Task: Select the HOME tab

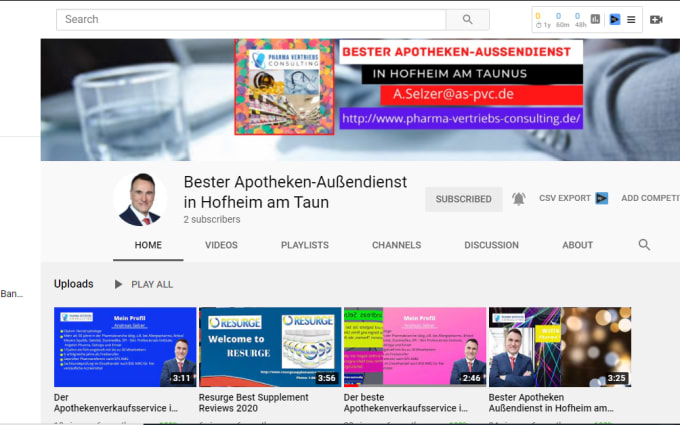Action: click(148, 245)
